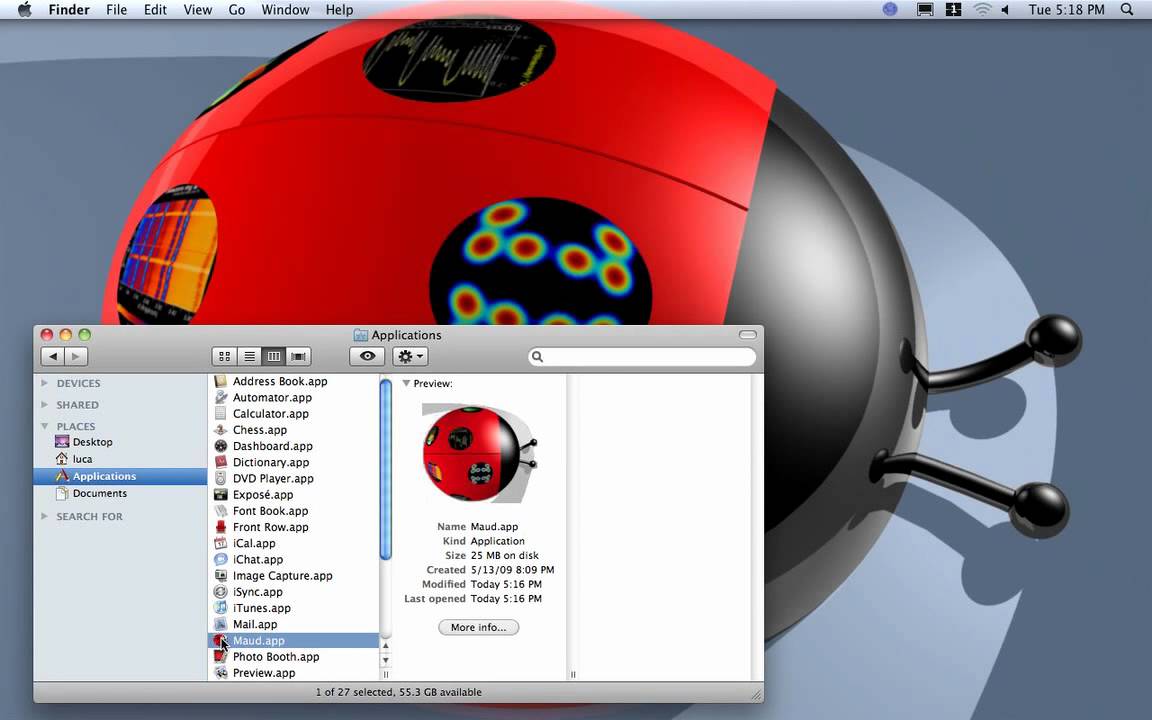
Task: Select Automator.app icon
Action: pyautogui.click(x=220, y=397)
